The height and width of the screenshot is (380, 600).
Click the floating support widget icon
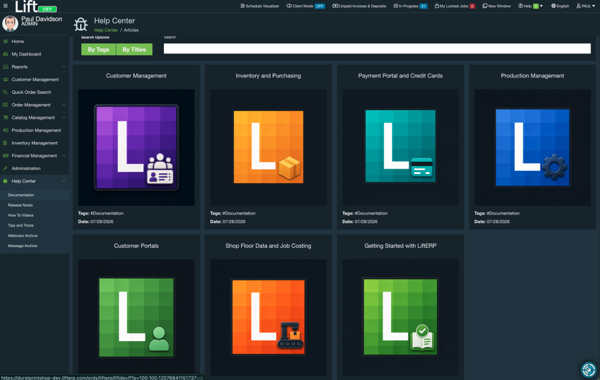(589, 370)
